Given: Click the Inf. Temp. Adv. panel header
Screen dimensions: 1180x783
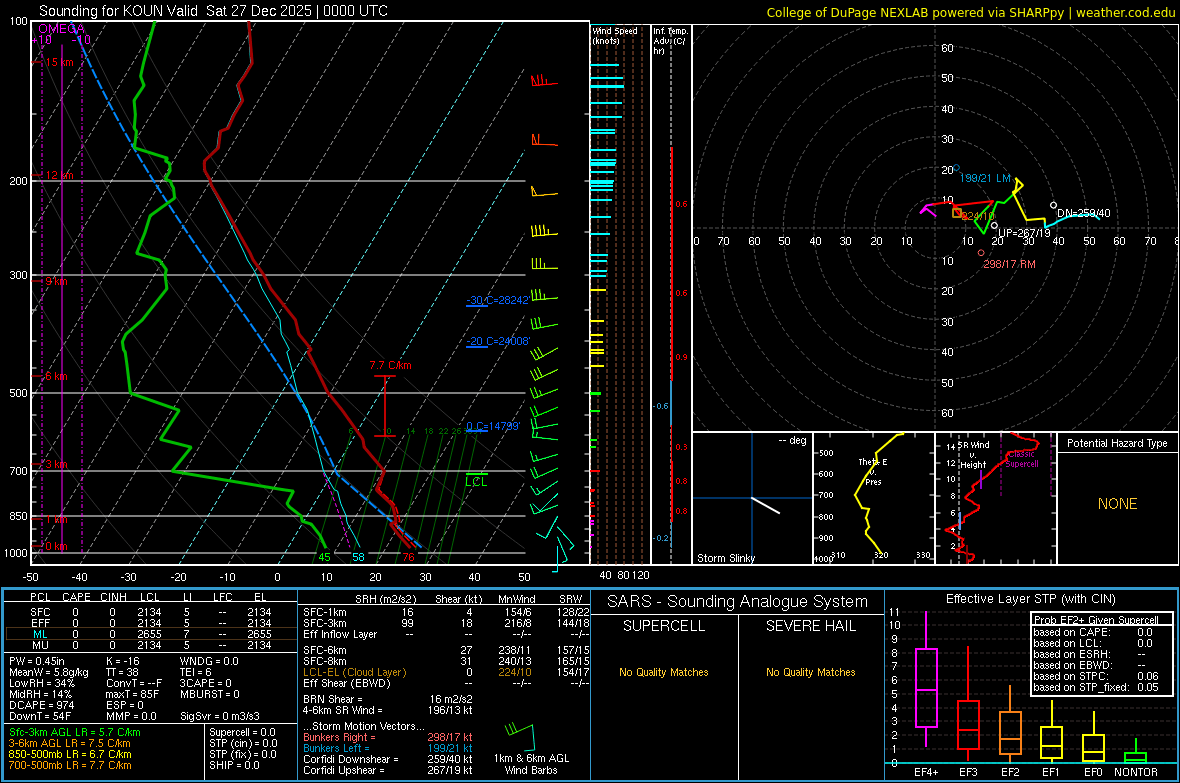Looking at the screenshot, I should click(670, 41).
